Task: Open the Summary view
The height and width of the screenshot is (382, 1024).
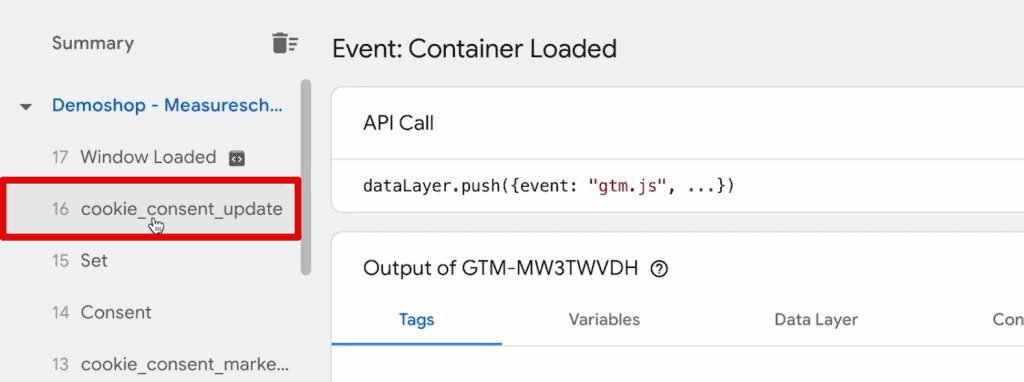Action: tap(93, 43)
